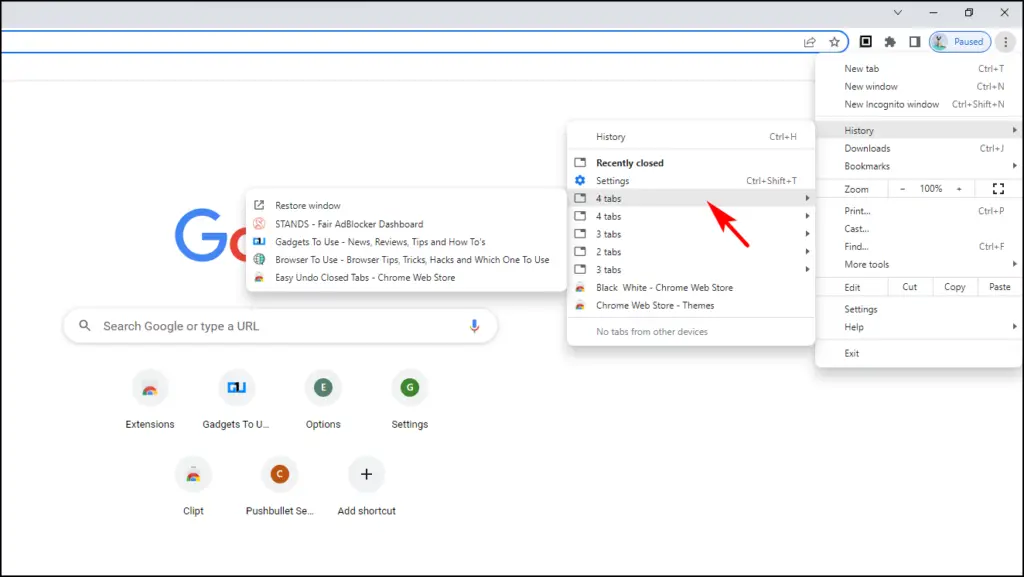Viewport: 1024px width, 577px height.
Task: Click the Chrome Web Store Themes favicon
Action: 580,305
